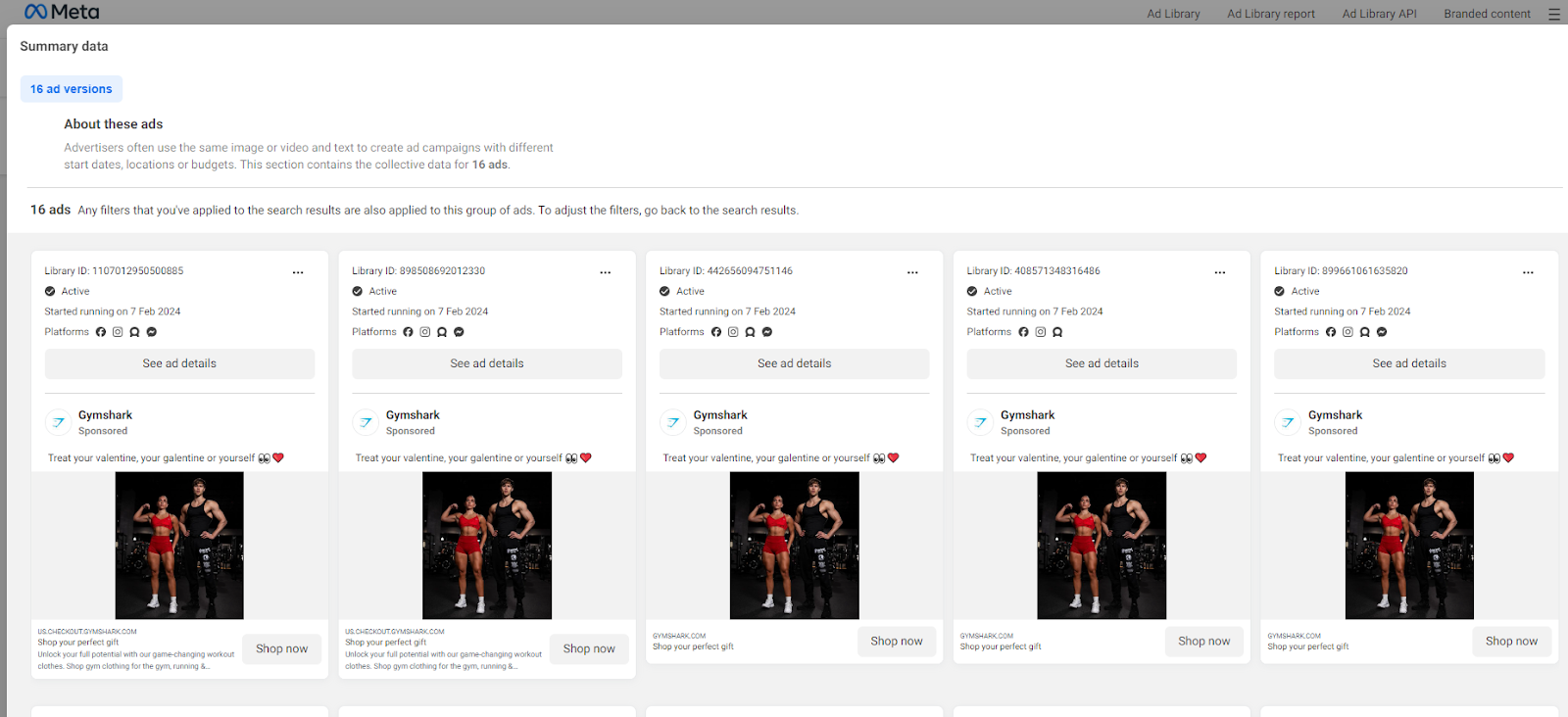Viewport: 1568px width, 717px height.
Task: Open three-dot menu on ad 899661061635820
Action: click(x=1528, y=272)
